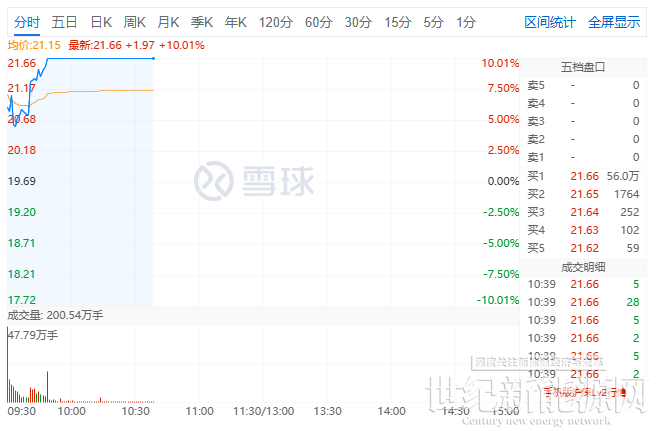The height and width of the screenshot is (431, 656).
Task: Click the 买1 bid price 21.66
Action: (584, 176)
